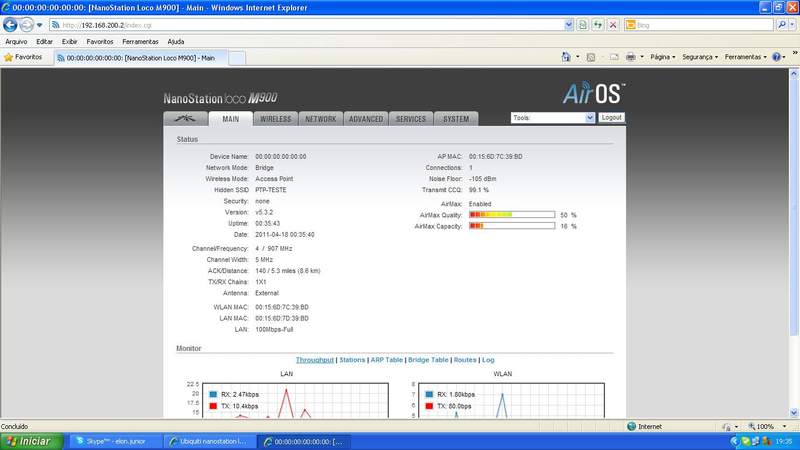Click the AirMax Quality bar

click(x=512, y=215)
